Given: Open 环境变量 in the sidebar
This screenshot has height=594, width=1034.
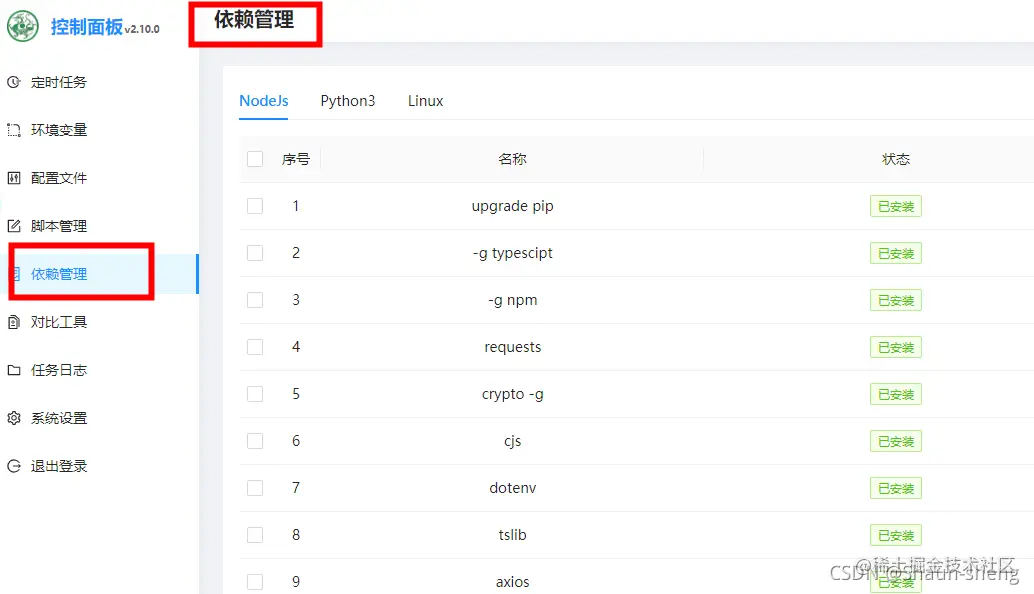Looking at the screenshot, I should pyautogui.click(x=59, y=131).
